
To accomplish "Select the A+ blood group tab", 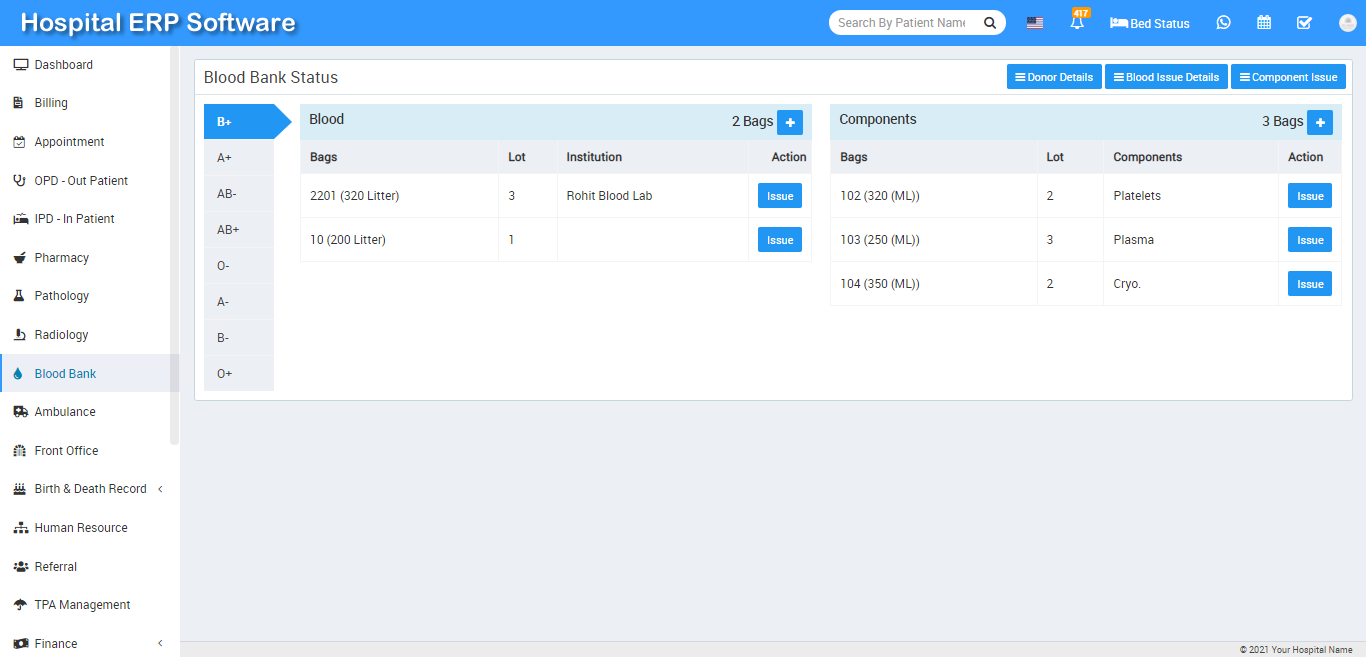I will (225, 158).
